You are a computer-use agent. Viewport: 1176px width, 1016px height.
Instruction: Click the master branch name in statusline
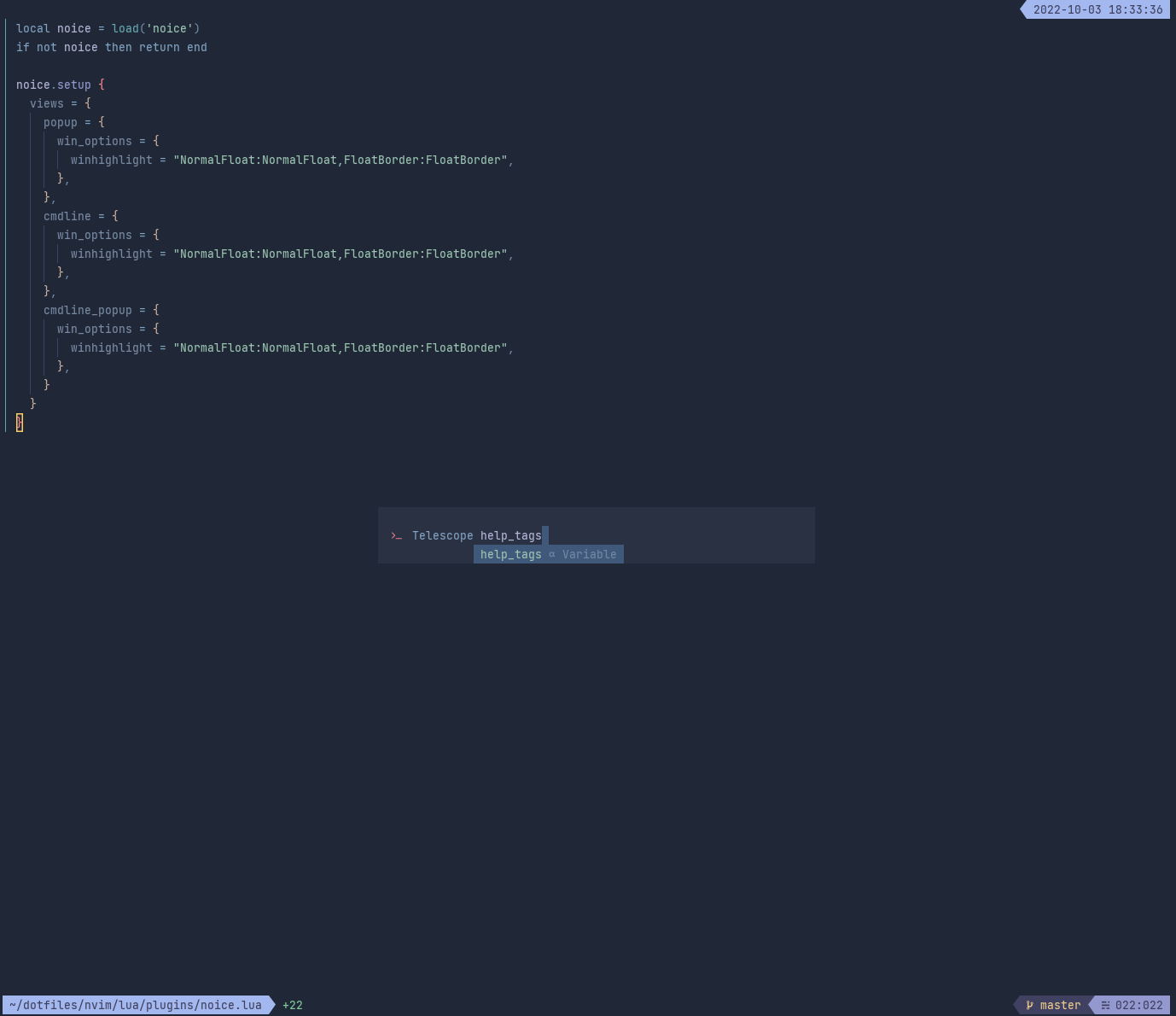[1060, 1005]
